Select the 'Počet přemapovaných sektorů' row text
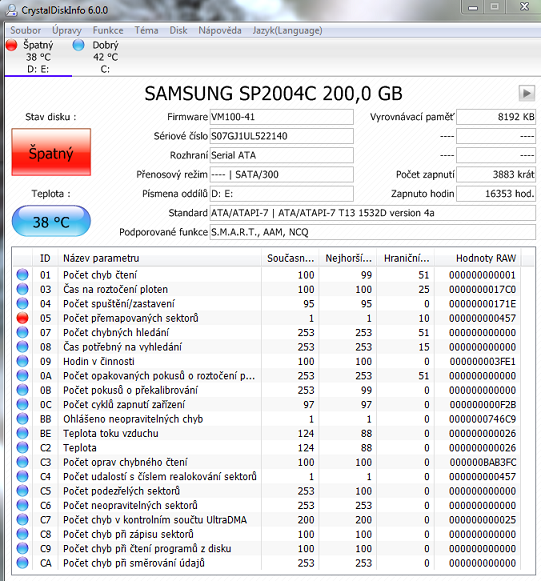Image resolution: width=541 pixels, height=581 pixels. (131, 318)
